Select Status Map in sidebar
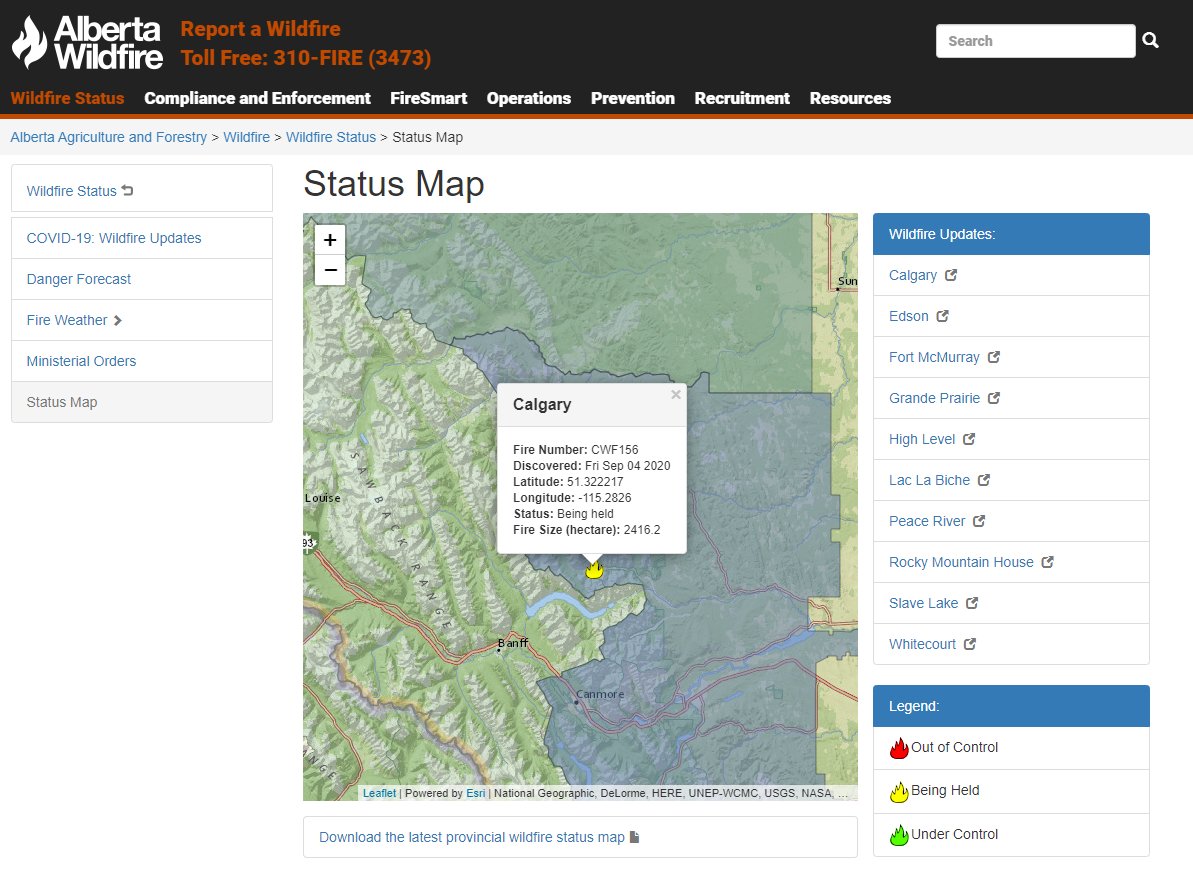The height and width of the screenshot is (872, 1193). (142, 402)
